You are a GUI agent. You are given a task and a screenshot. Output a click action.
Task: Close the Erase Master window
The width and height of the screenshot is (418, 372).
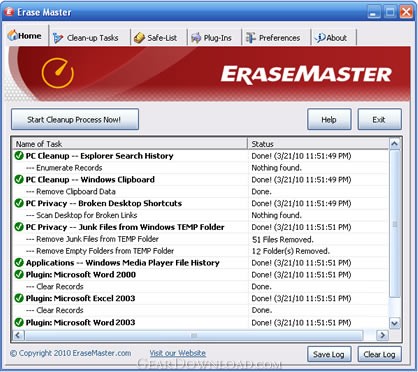coord(406,12)
